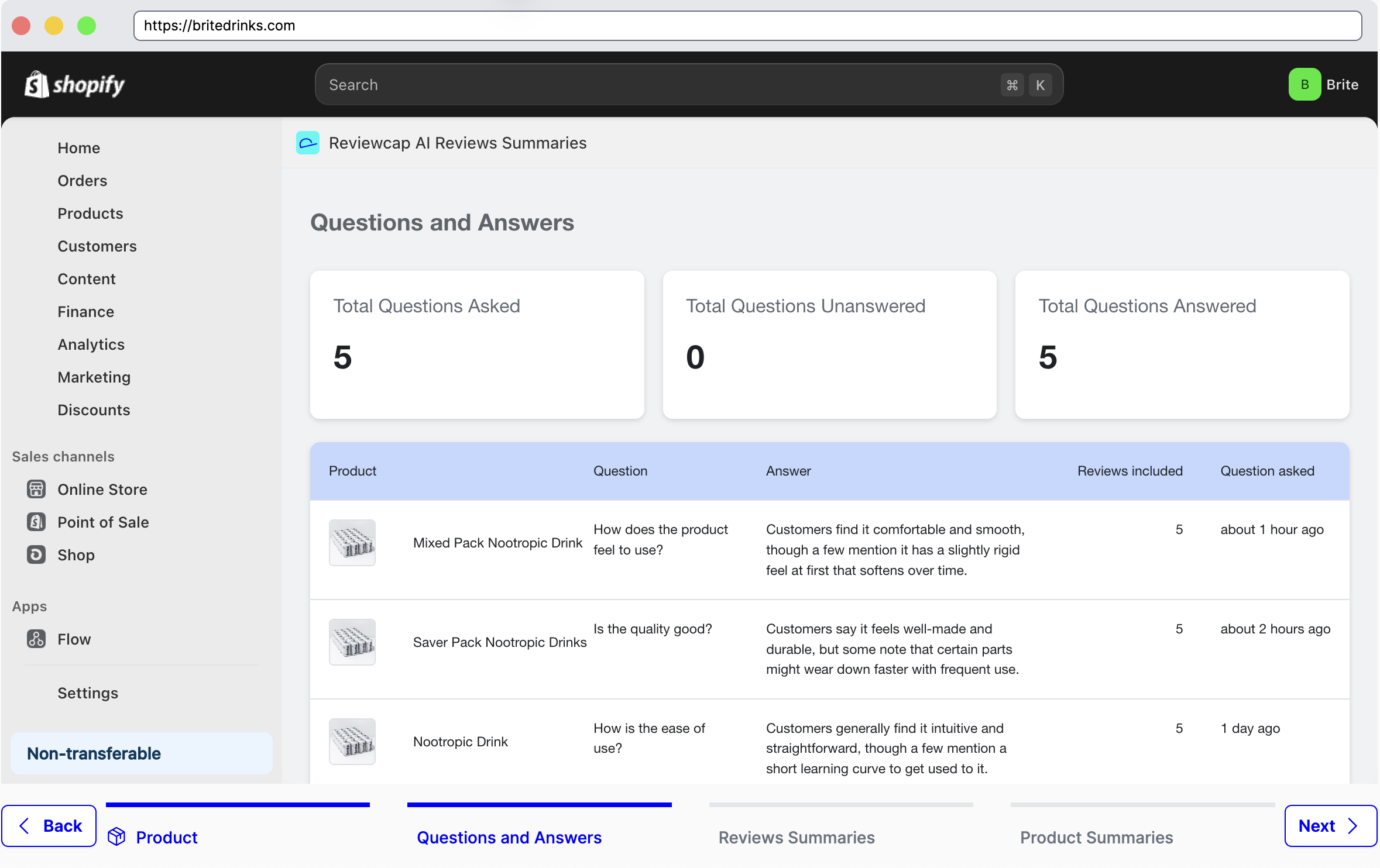
Task: Click the Point of Sale icon
Action: [x=36, y=522]
